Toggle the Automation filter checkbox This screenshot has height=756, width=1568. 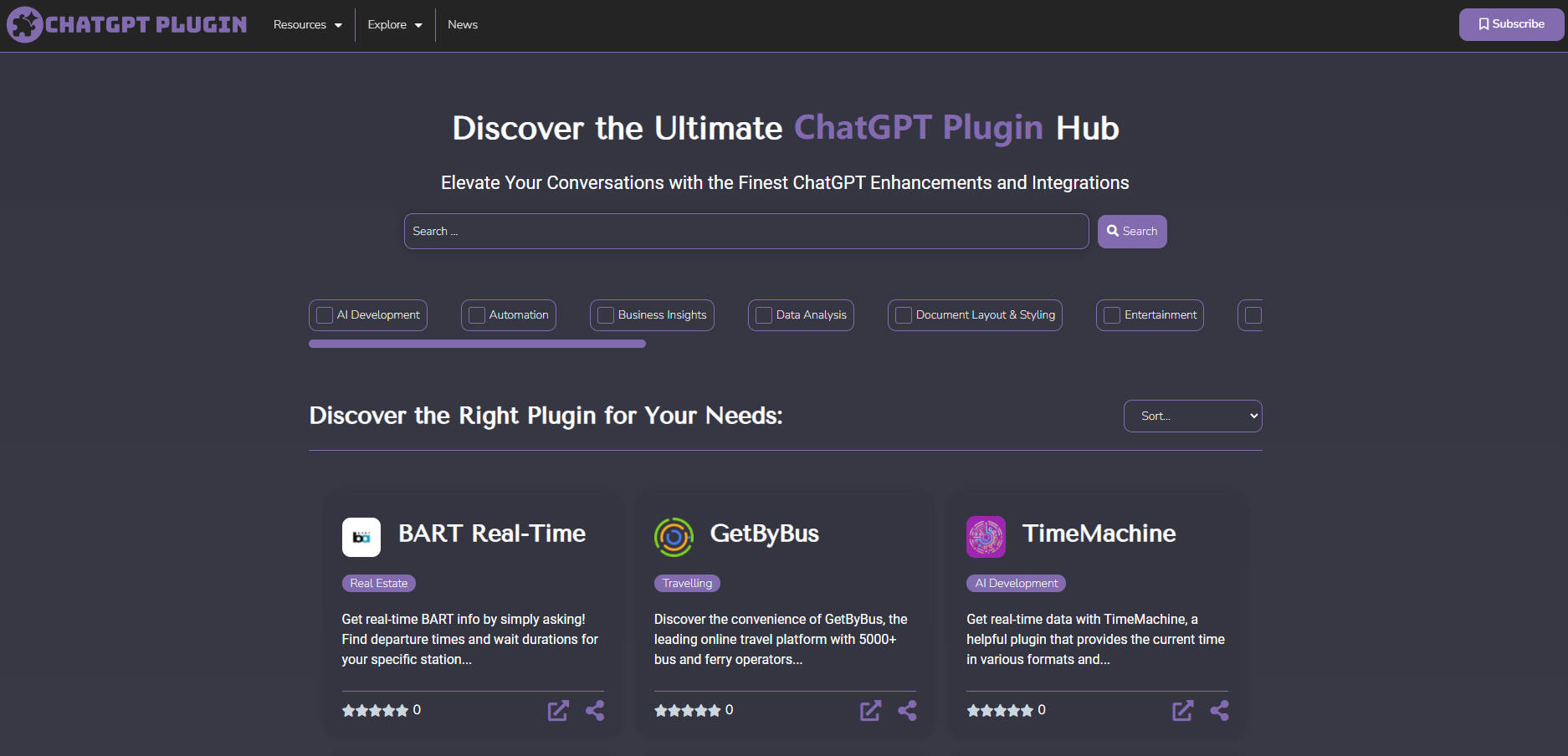(x=477, y=315)
